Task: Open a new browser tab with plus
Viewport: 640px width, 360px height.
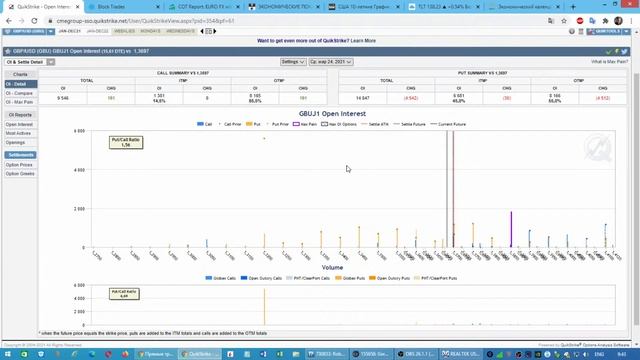Action: coord(573,7)
